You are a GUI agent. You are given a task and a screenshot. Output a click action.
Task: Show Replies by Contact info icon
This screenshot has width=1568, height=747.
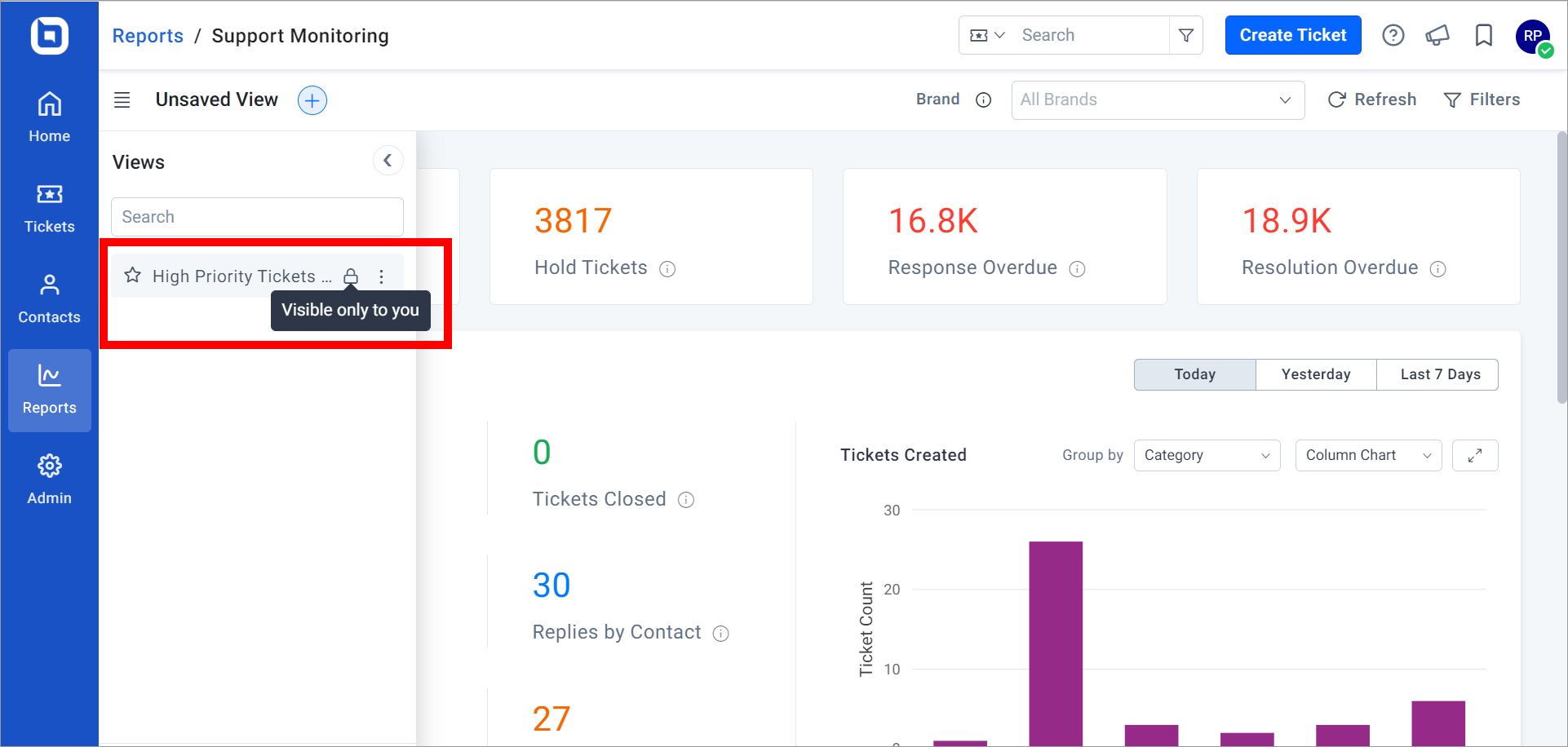point(720,634)
